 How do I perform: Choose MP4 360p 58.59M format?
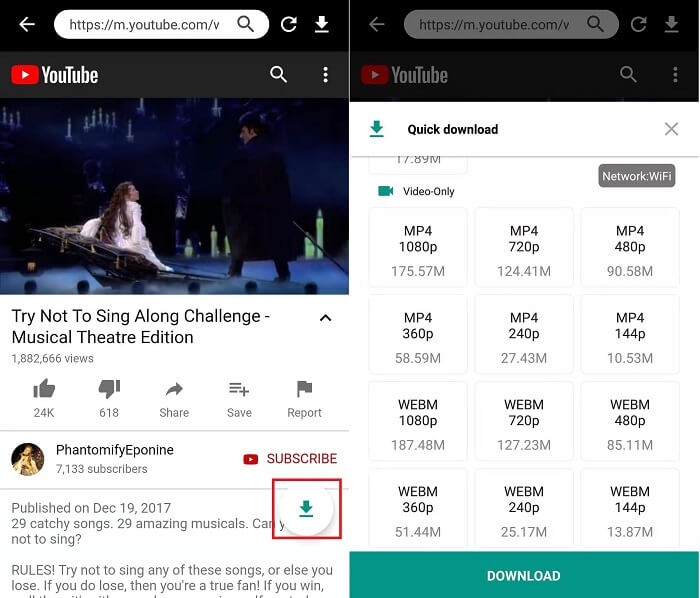(418, 334)
